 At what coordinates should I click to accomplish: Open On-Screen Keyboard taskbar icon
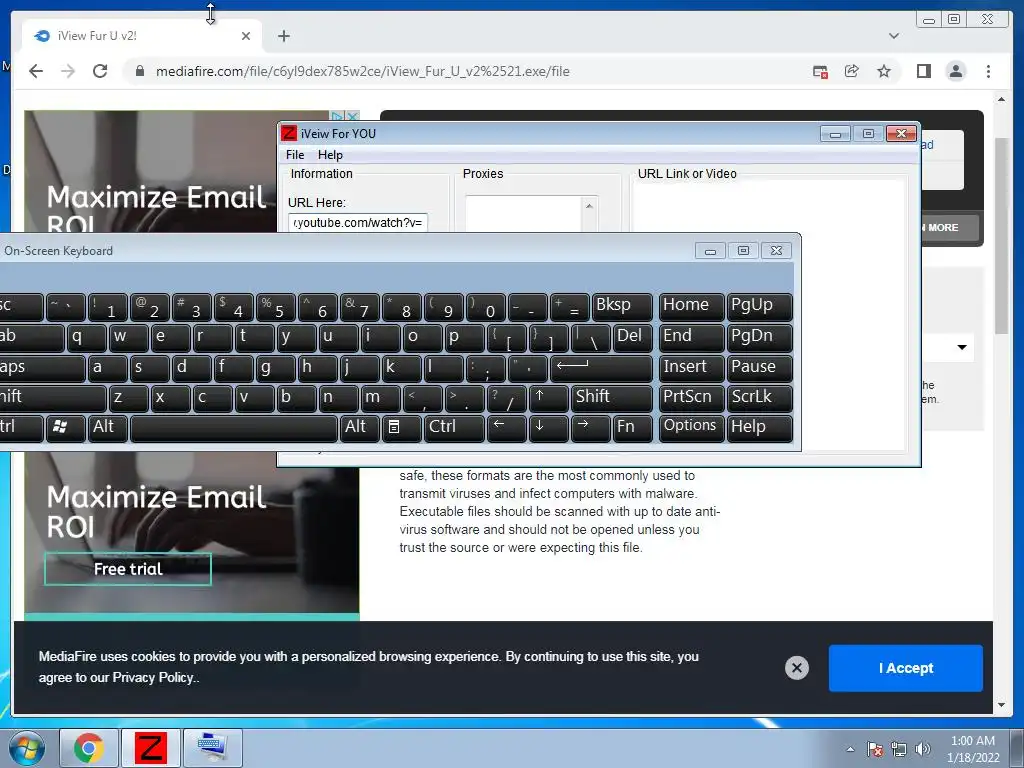tap(212, 748)
